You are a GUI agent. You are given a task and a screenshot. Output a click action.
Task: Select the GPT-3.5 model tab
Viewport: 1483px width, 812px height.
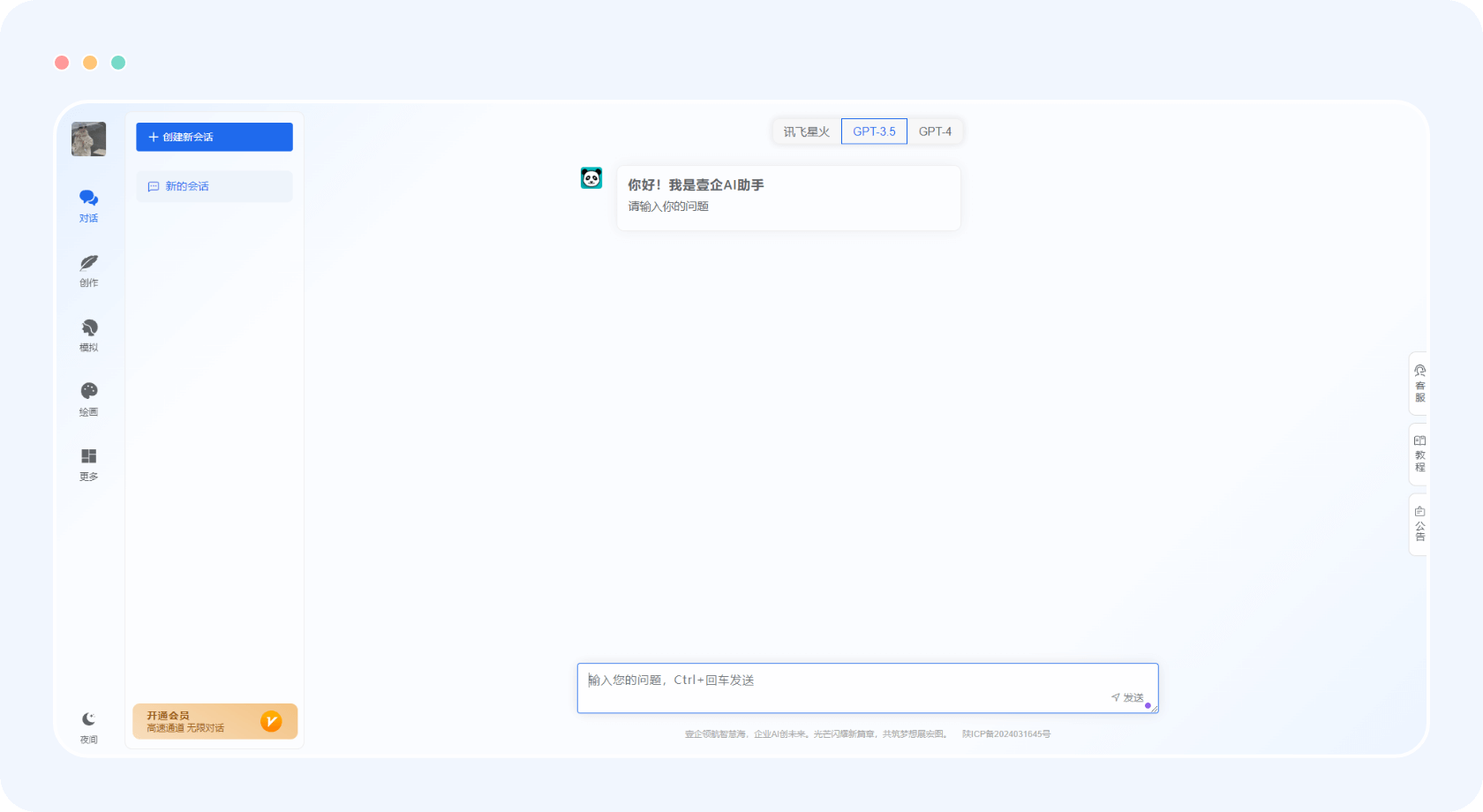click(874, 132)
